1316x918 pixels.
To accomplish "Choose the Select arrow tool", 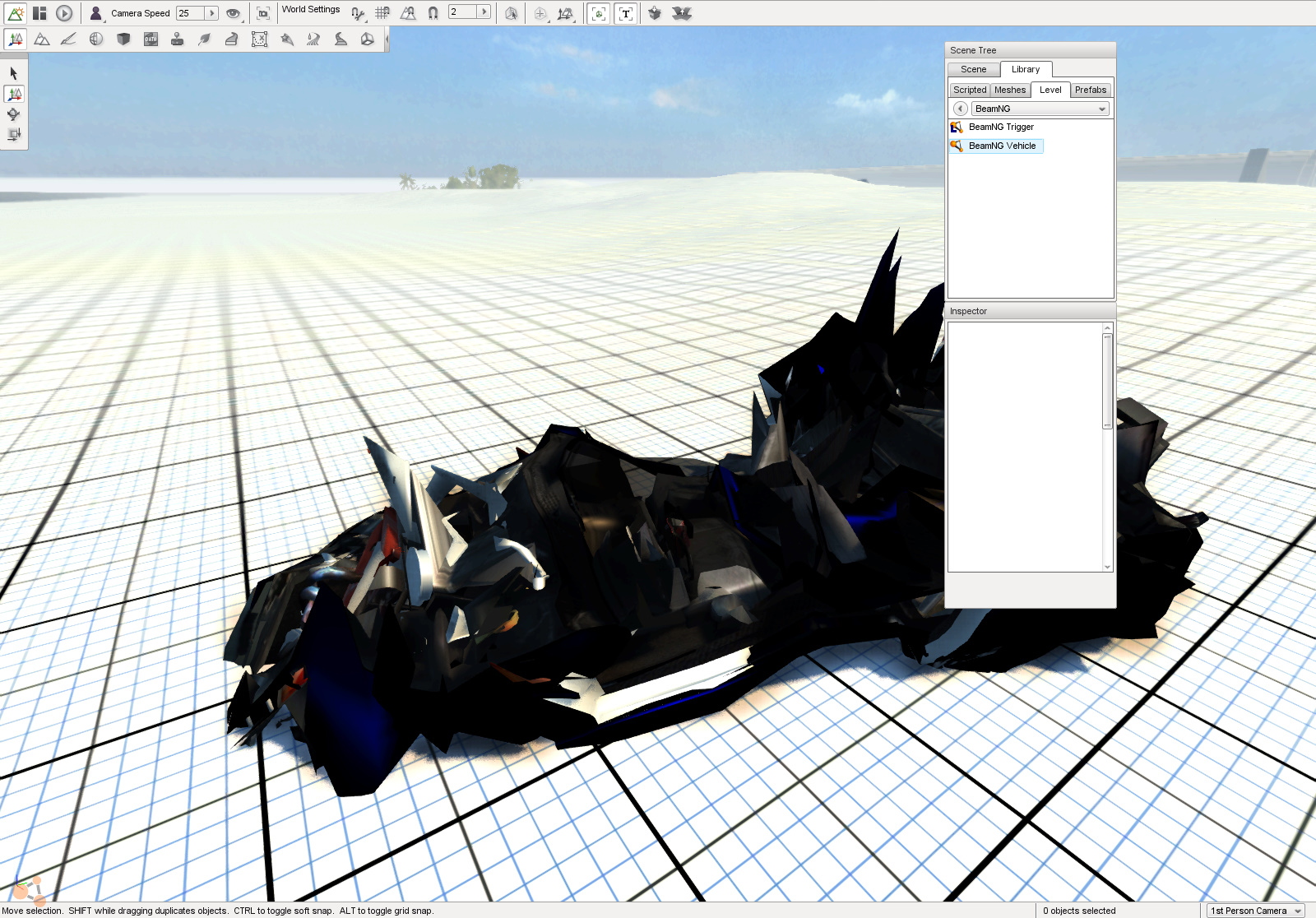I will pyautogui.click(x=14, y=73).
